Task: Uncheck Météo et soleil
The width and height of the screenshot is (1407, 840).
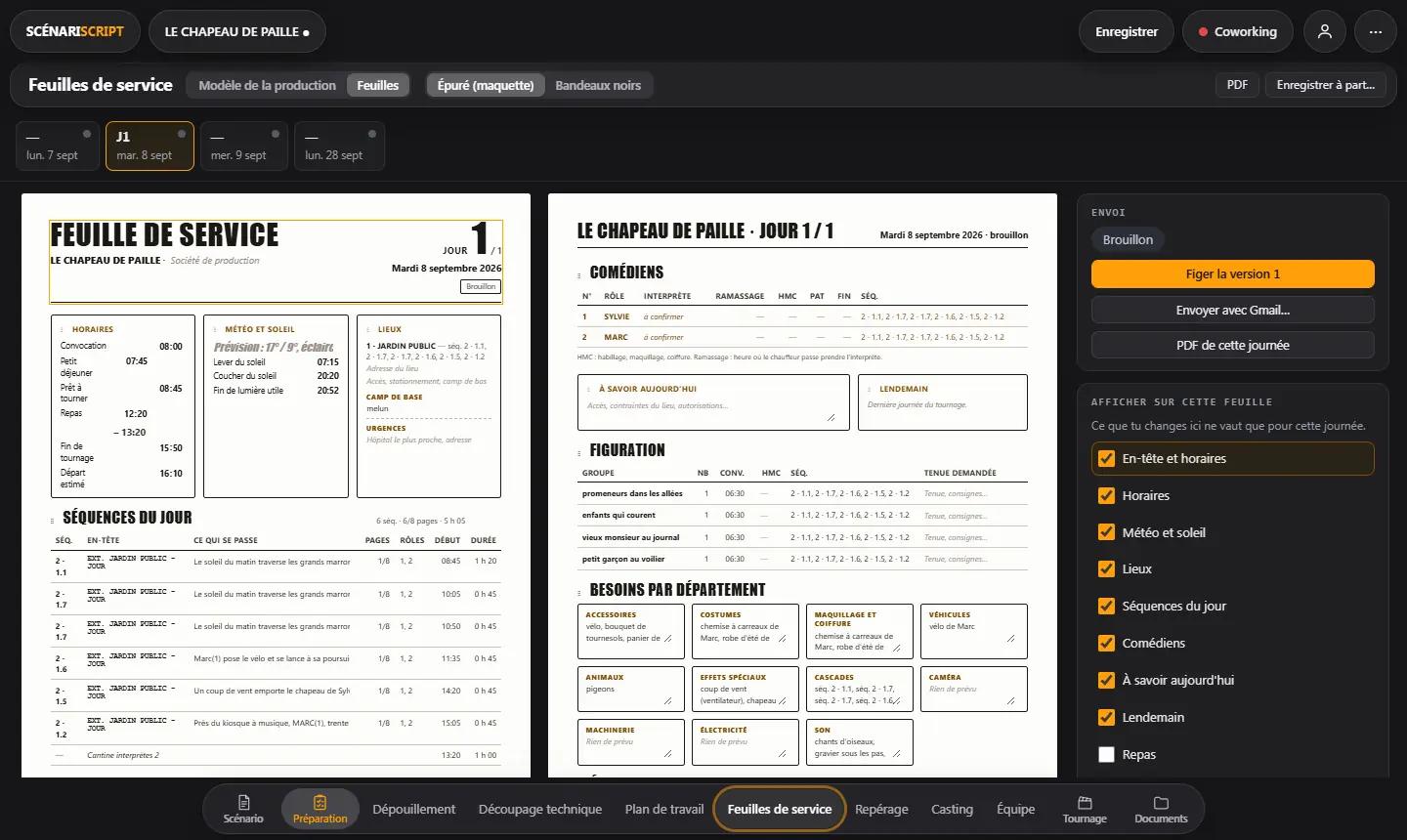Action: click(x=1107, y=532)
